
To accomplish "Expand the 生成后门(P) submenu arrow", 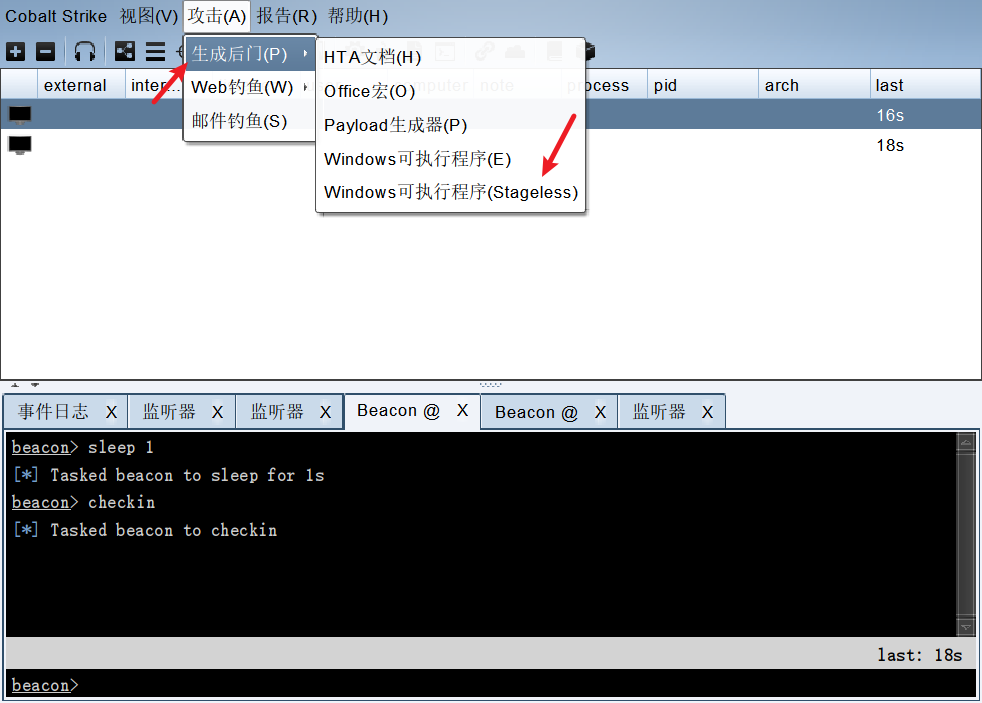I will (x=304, y=54).
